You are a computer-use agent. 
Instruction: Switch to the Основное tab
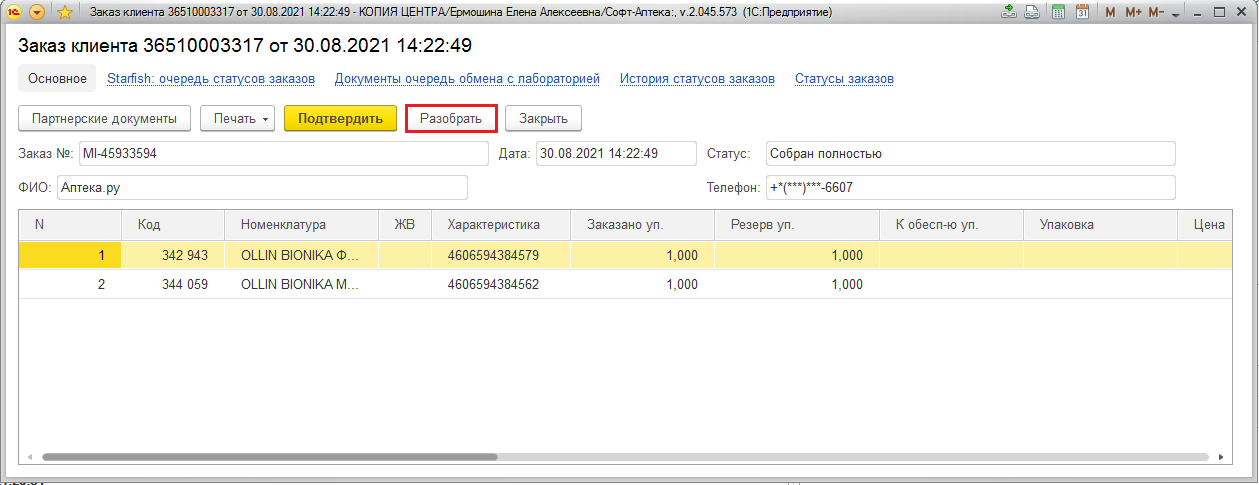tap(57, 78)
